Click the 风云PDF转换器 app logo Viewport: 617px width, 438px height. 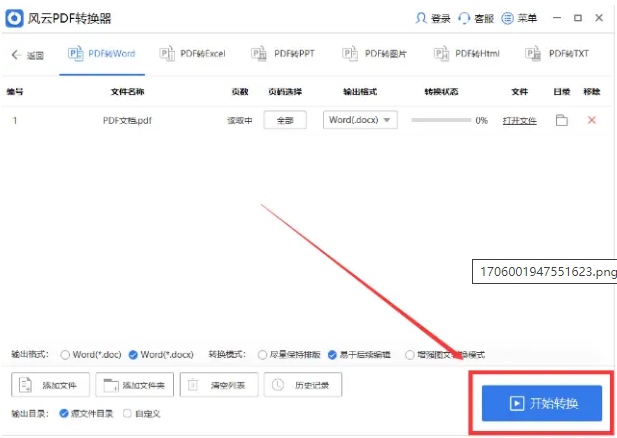[x=14, y=18]
